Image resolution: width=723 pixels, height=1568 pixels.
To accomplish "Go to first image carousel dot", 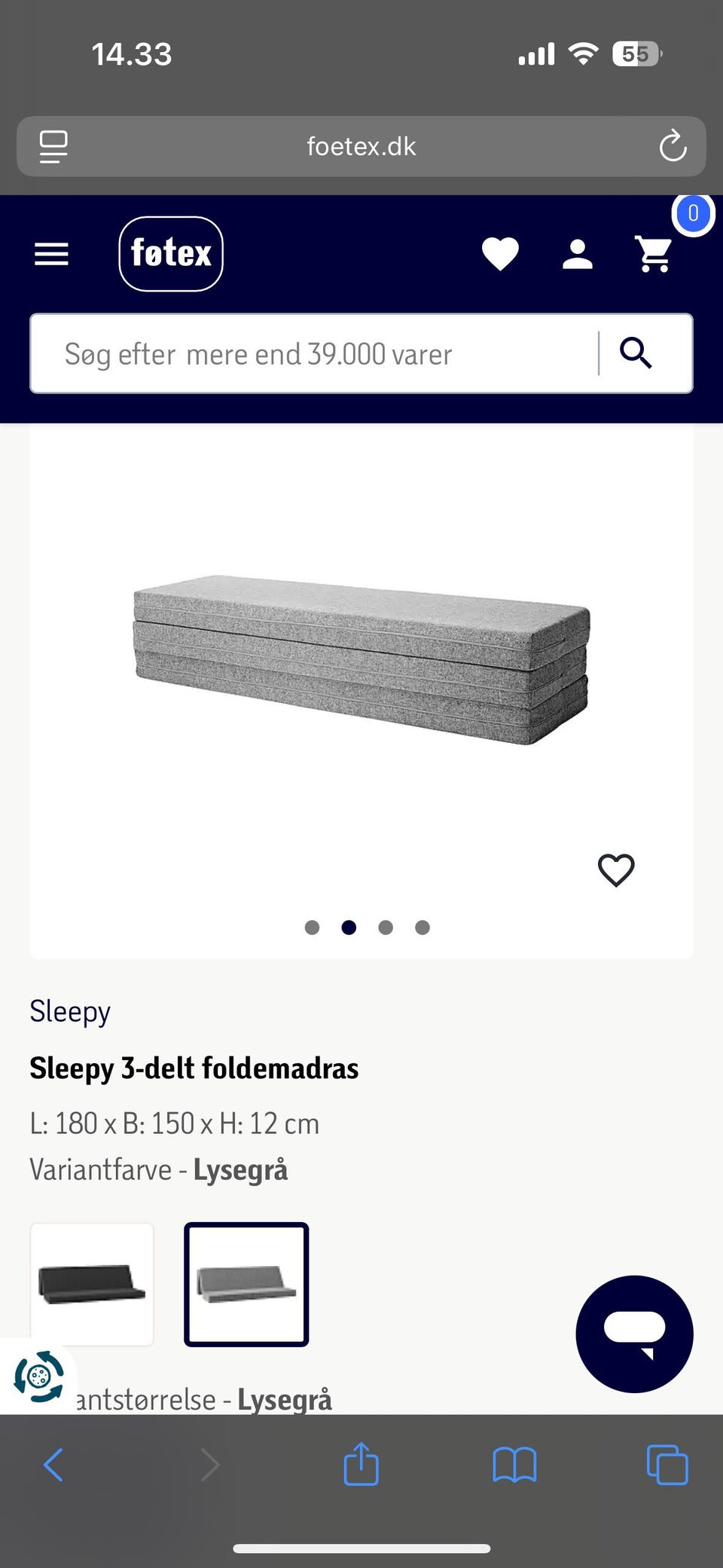I will [x=312, y=928].
